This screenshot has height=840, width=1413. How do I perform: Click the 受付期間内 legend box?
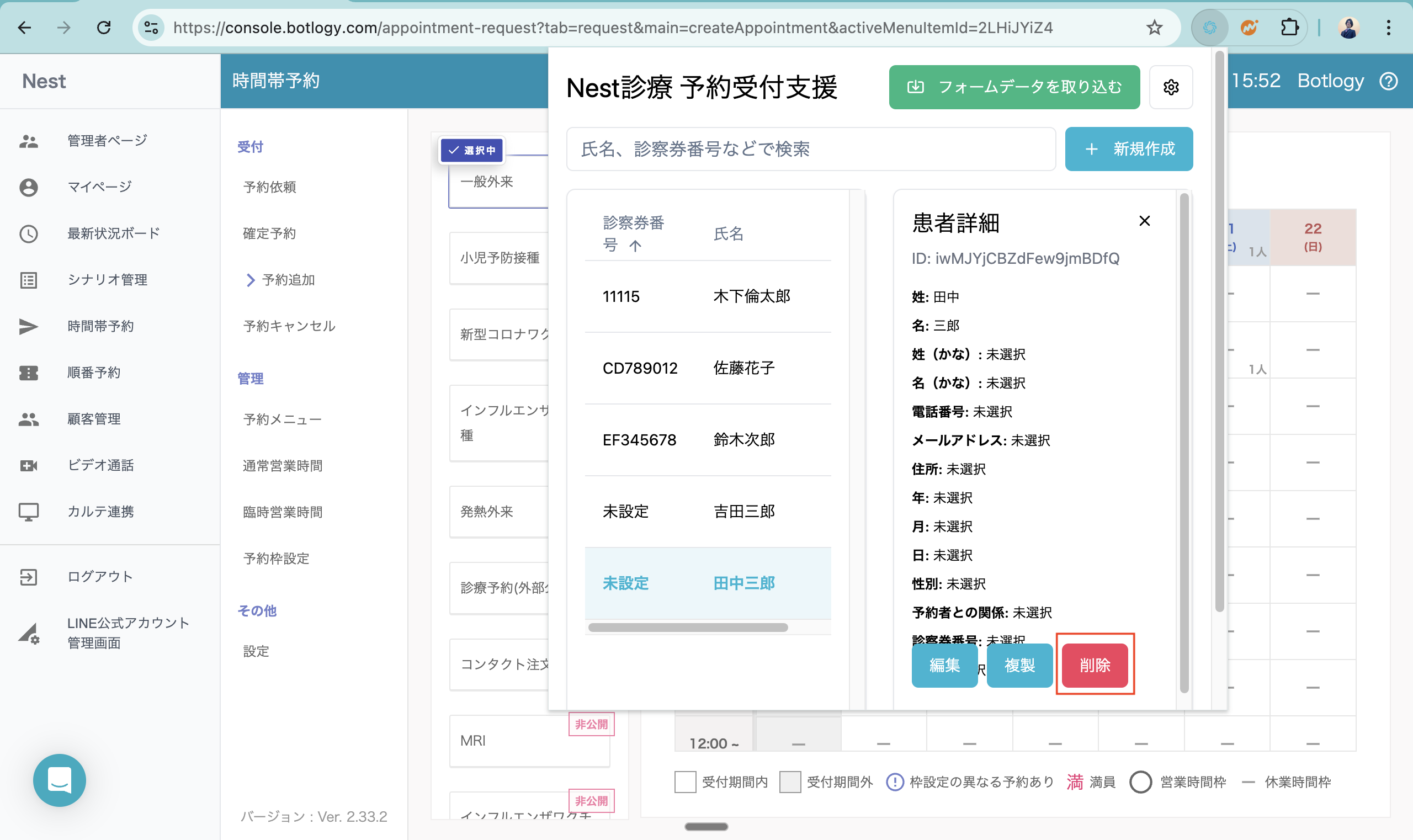pos(685,781)
